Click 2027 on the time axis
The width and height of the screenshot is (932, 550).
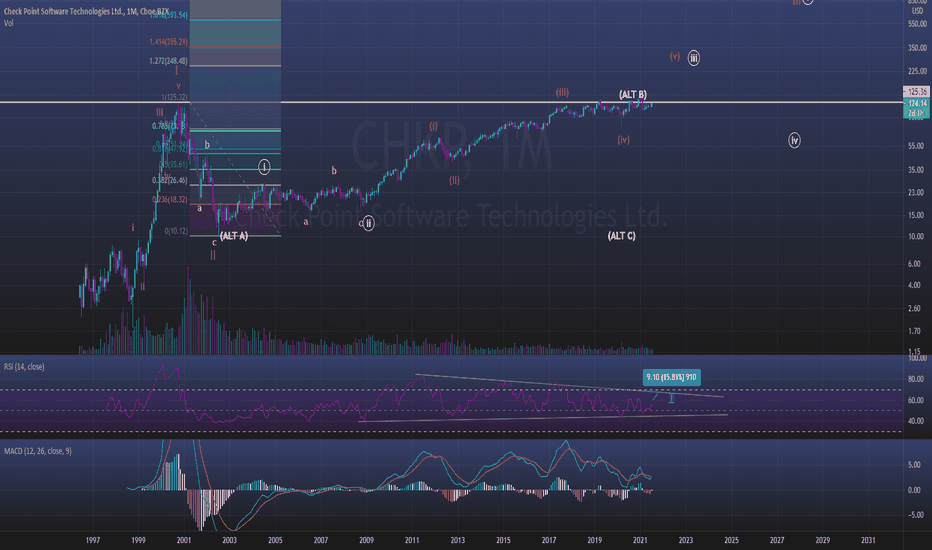[x=777, y=540]
